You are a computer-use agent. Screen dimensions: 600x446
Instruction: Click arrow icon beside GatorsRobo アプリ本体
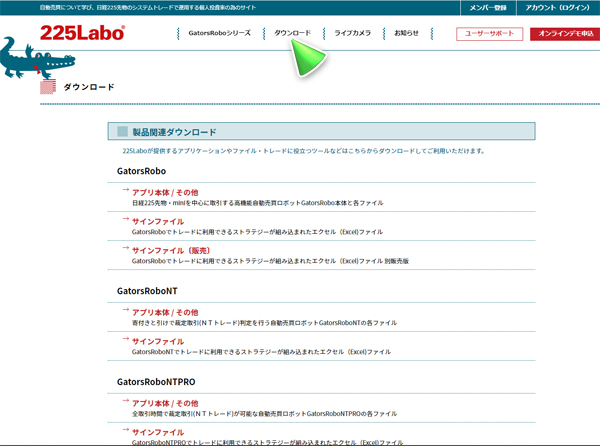(126, 190)
